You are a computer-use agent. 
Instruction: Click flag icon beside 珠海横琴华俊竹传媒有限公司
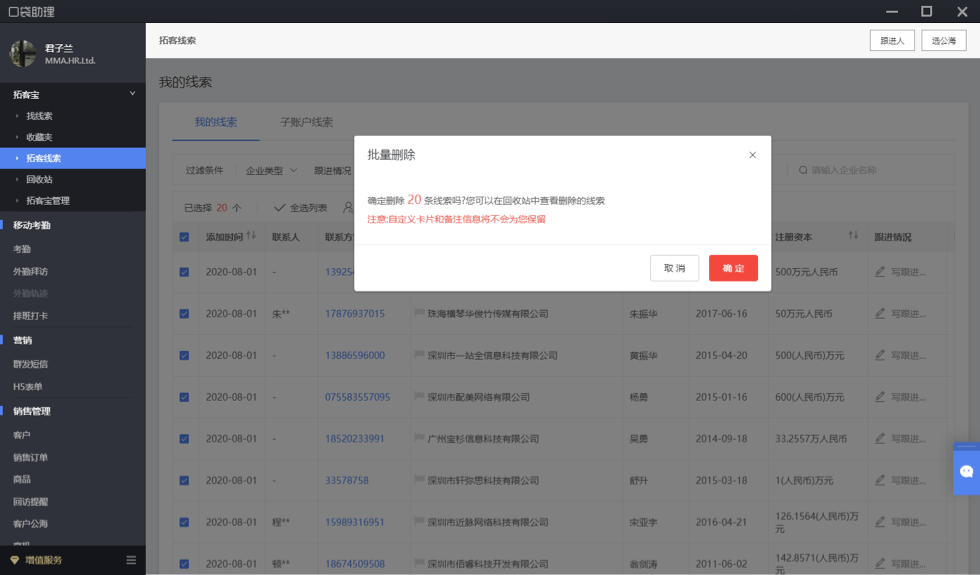(x=419, y=312)
